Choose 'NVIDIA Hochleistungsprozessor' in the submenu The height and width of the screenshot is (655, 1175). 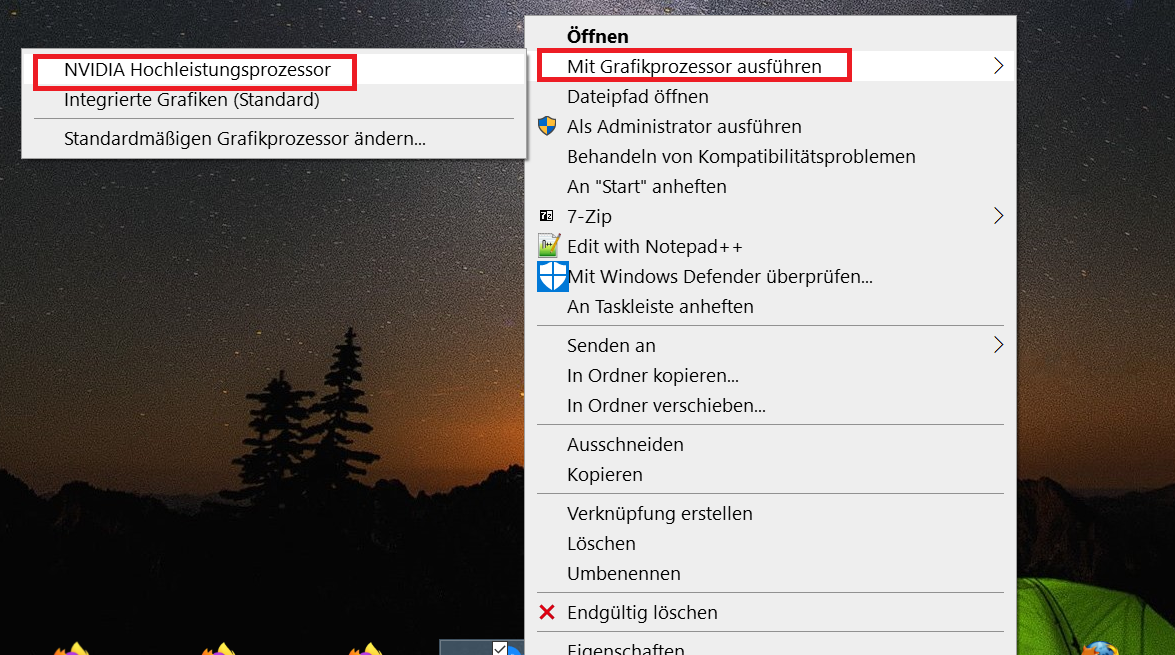274,70
